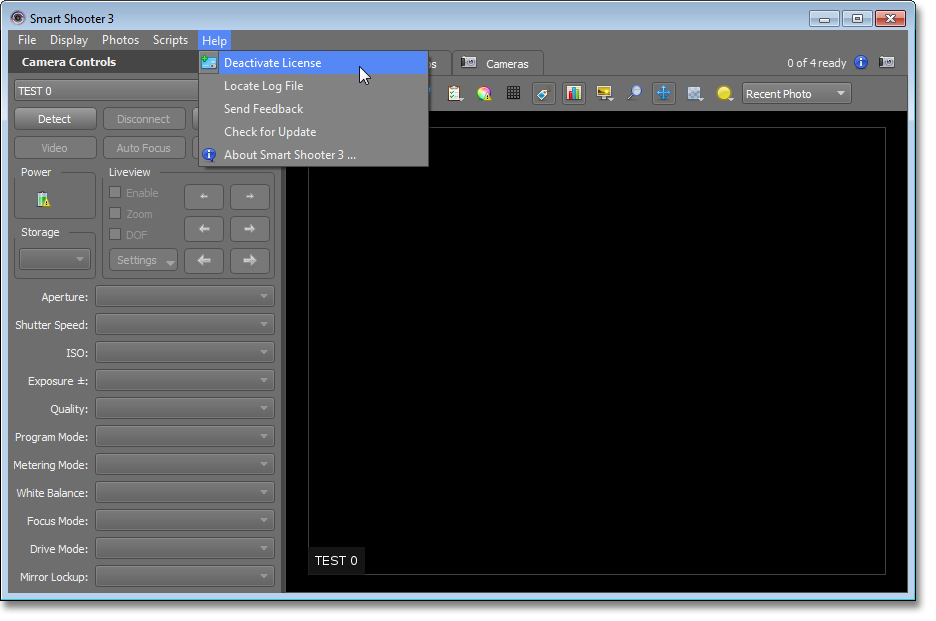Choose Deactivate License from Help menu
The image size is (936, 621).
click(272, 63)
